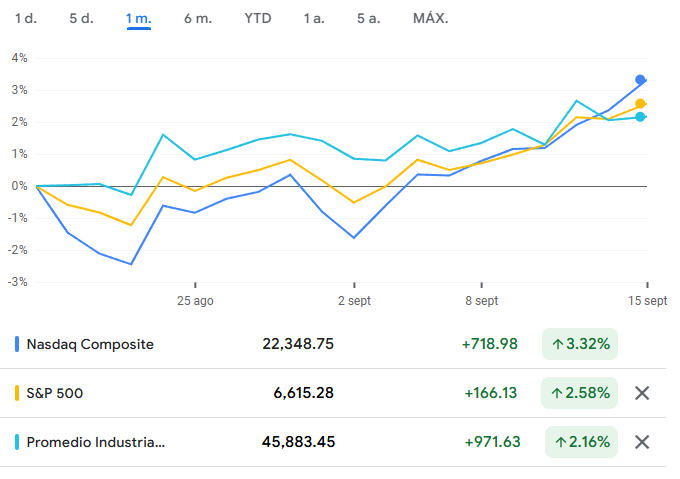Screen dimensions: 680x479
Task: Click the cyan Promedio Industrial color bar
Action: 17,442
